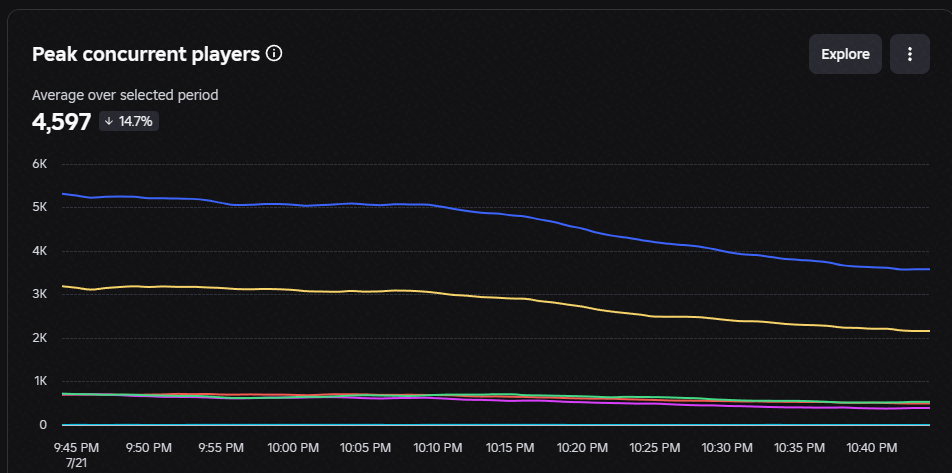Click the 10:30 PM time label
This screenshot has height=473, width=952.
coord(726,447)
